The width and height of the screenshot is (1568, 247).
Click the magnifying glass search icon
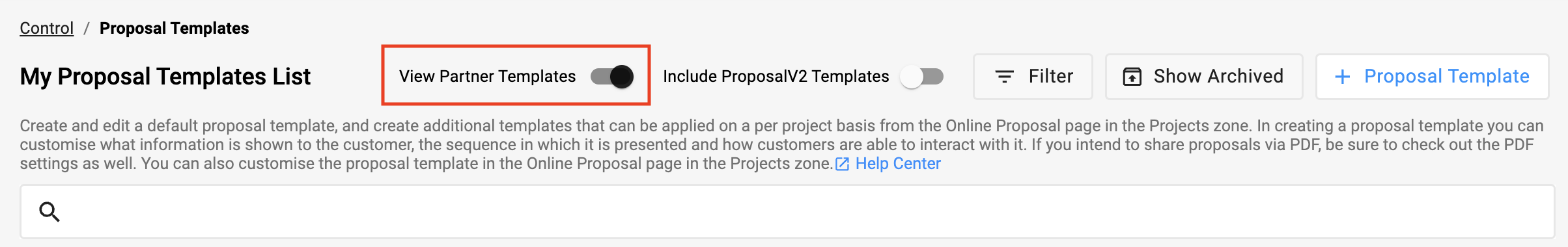coord(49,212)
